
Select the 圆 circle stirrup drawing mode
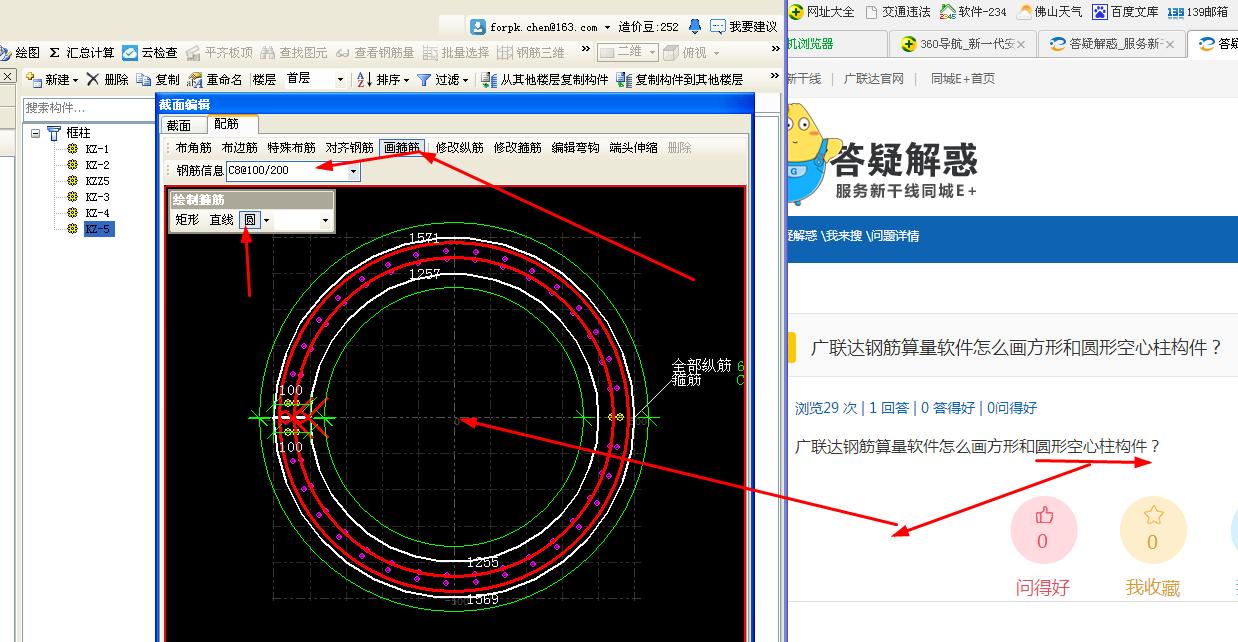250,219
